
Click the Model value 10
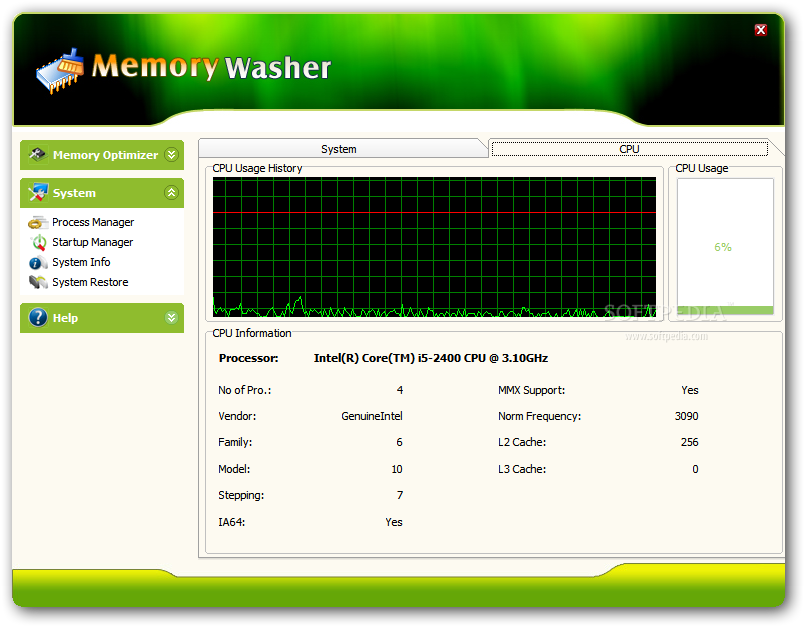397,469
